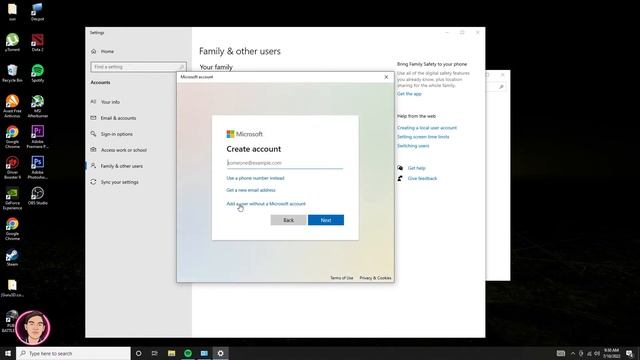This screenshot has height=360, width=640.
Task: Click Get a new email address
Action: click(251, 190)
